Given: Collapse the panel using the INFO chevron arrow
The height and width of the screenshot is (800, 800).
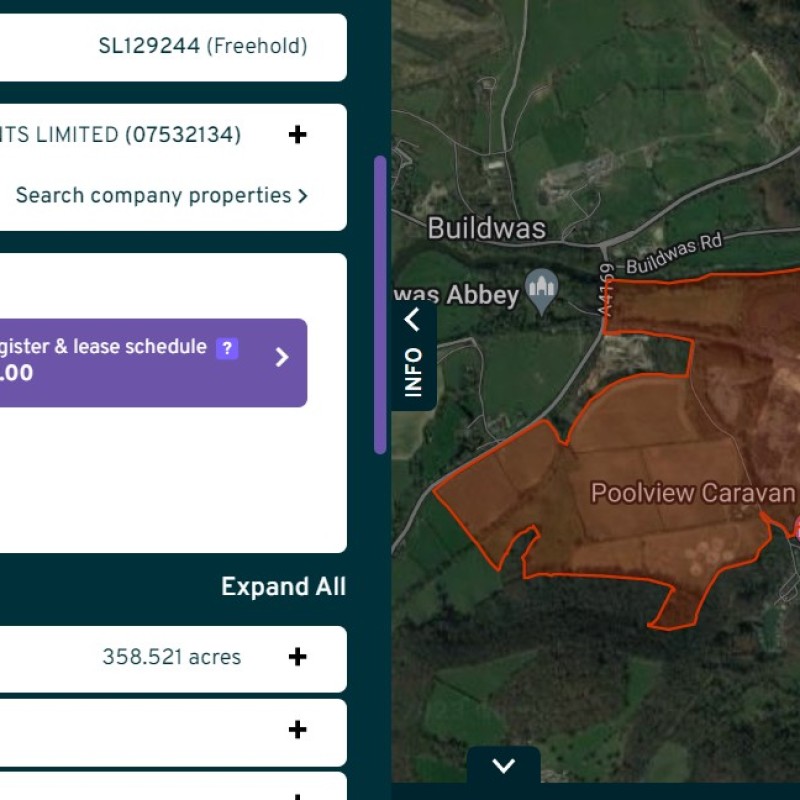Looking at the screenshot, I should pos(413,320).
